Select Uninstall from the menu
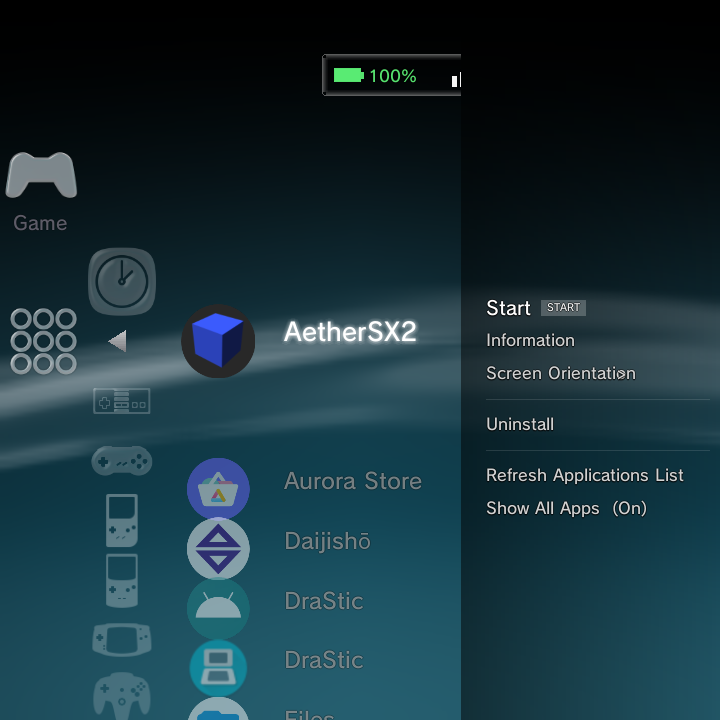This screenshot has width=720, height=720. pyautogui.click(x=520, y=424)
